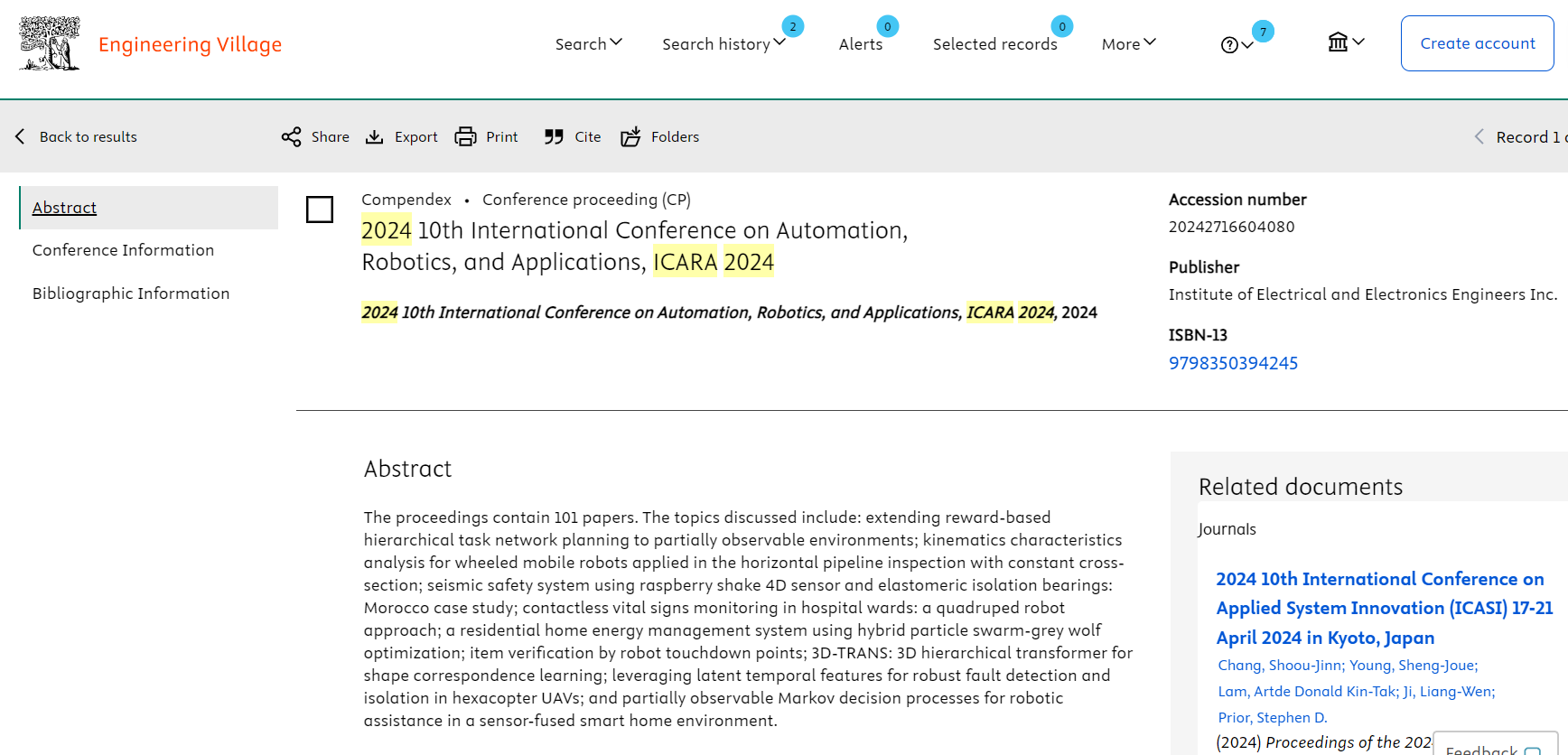Expand the chevron next to help icon

[1247, 46]
